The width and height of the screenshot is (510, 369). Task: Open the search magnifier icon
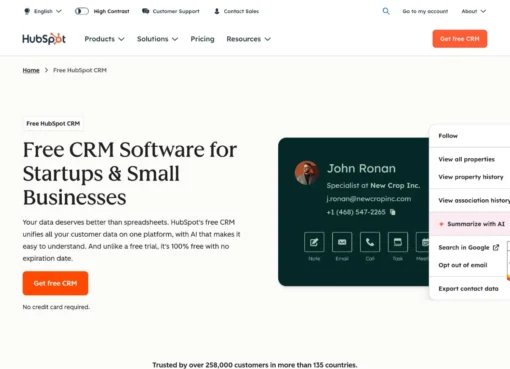click(386, 11)
